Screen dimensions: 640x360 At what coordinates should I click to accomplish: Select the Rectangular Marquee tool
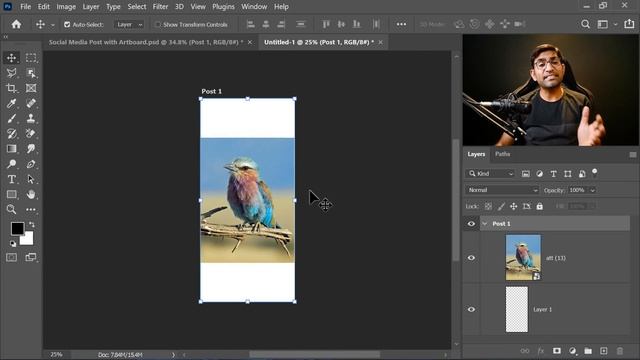coord(31,58)
